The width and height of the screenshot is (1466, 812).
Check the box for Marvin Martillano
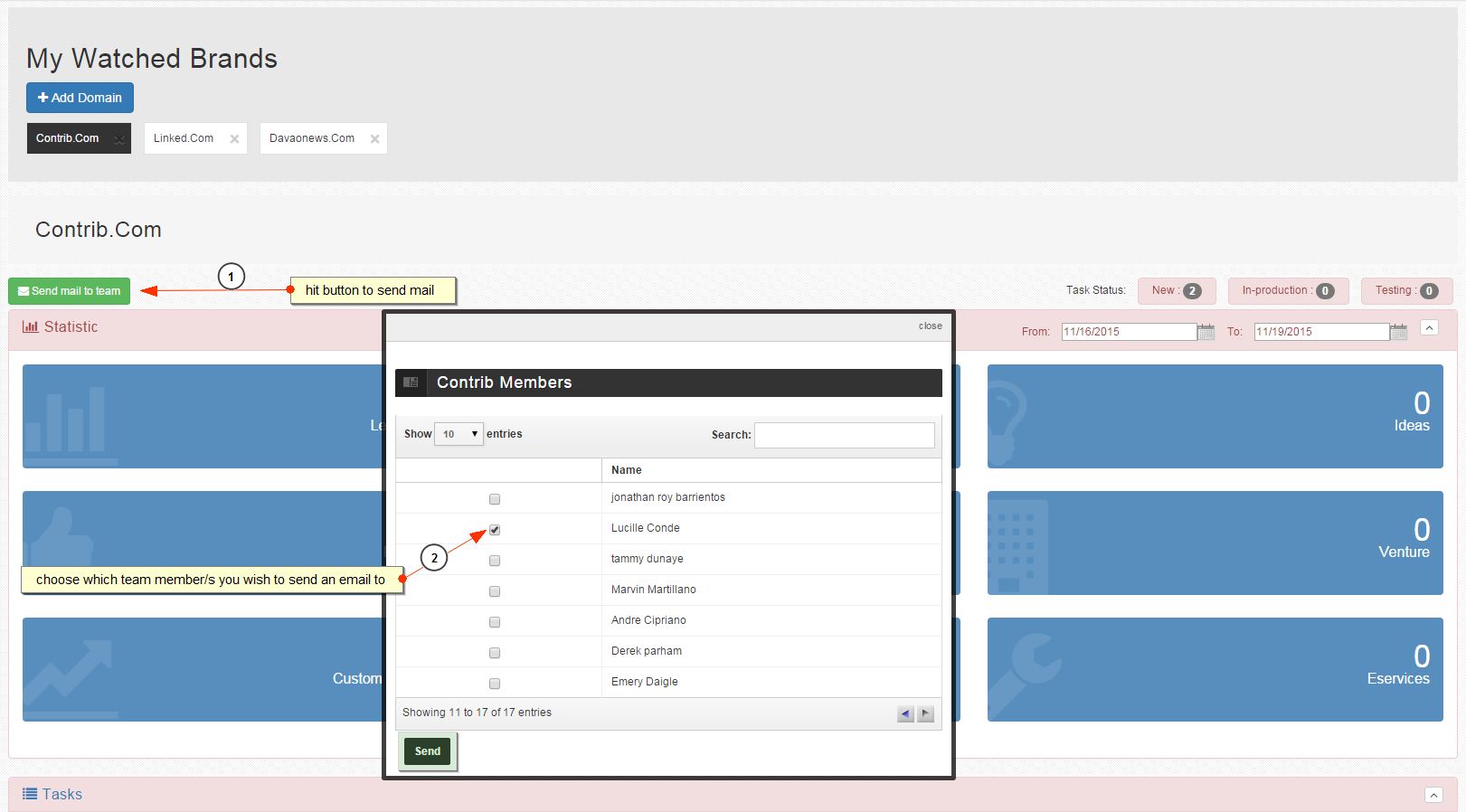[495, 591]
